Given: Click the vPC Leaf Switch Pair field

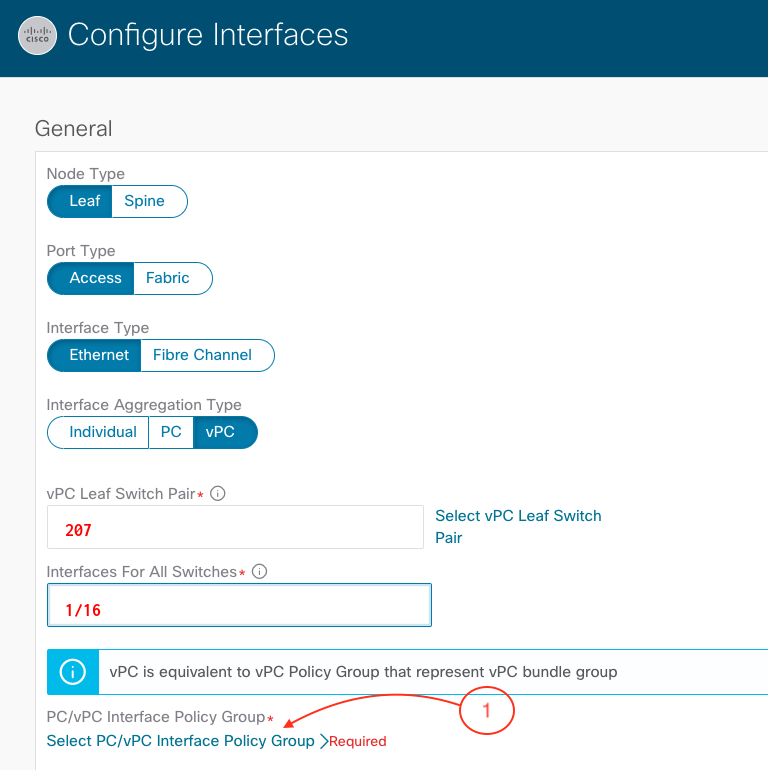Looking at the screenshot, I should pos(235,527).
